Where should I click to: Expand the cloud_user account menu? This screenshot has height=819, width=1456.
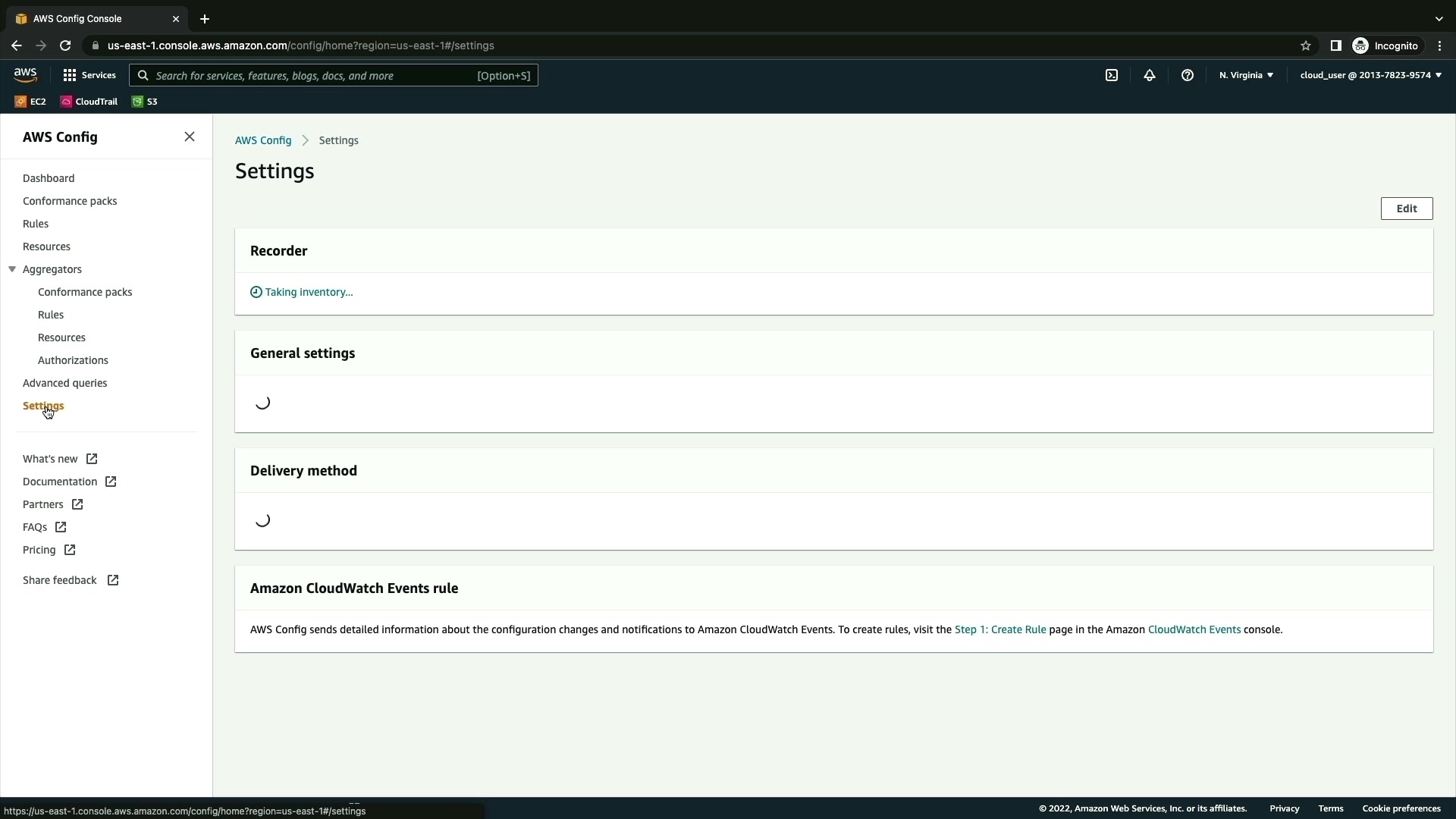[x=1370, y=75]
